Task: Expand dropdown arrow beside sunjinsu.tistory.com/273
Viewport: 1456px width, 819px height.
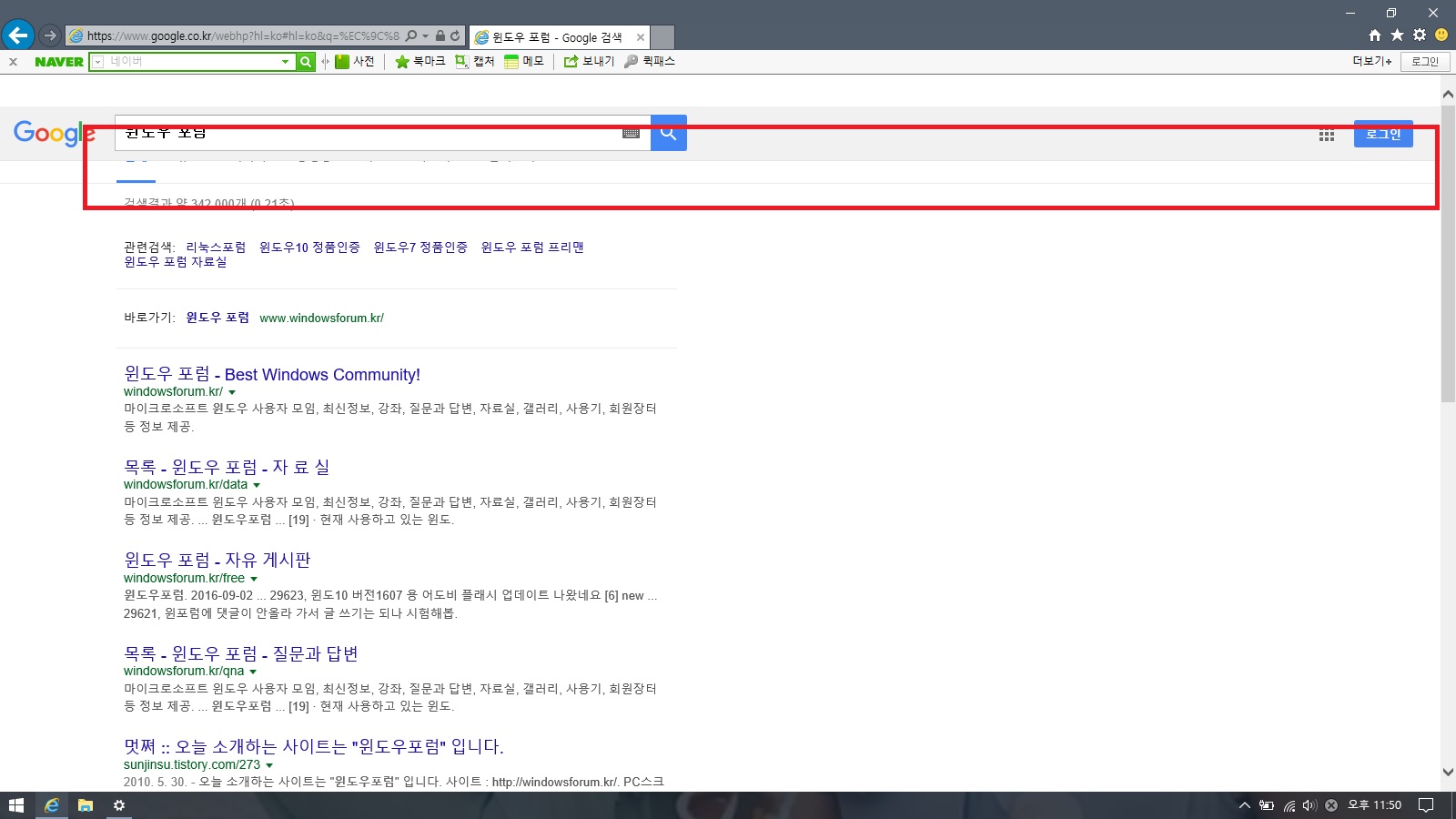Action: click(269, 765)
